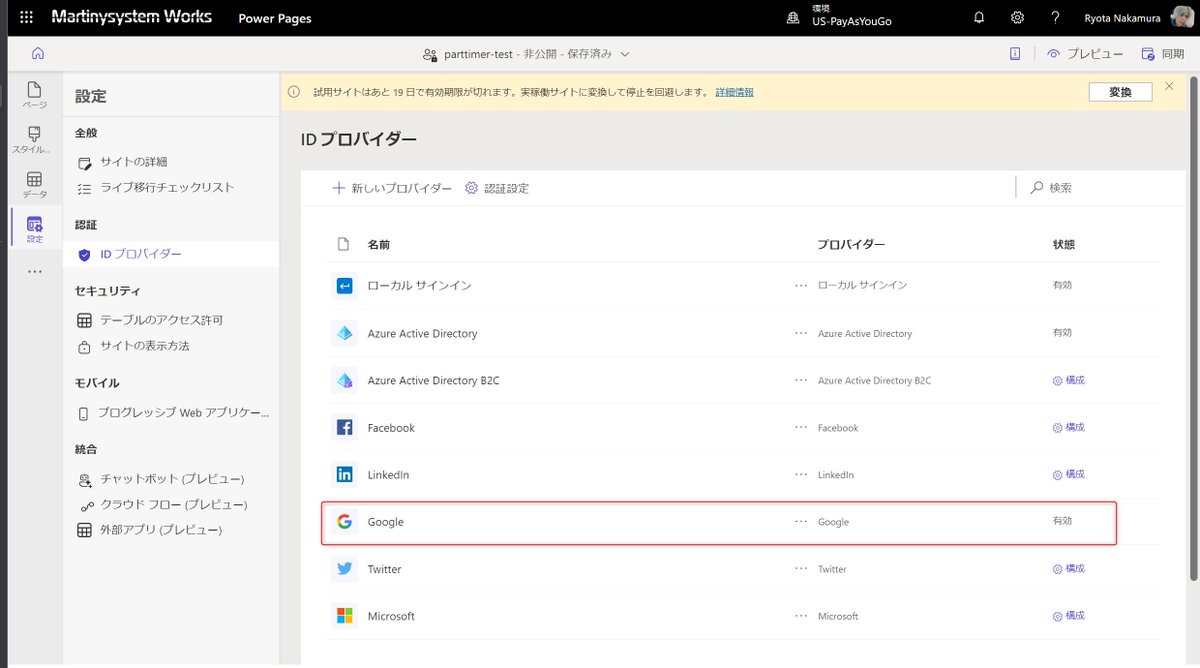Click the プレビュー button
Viewport: 1200px width, 668px height.
click(x=1085, y=54)
